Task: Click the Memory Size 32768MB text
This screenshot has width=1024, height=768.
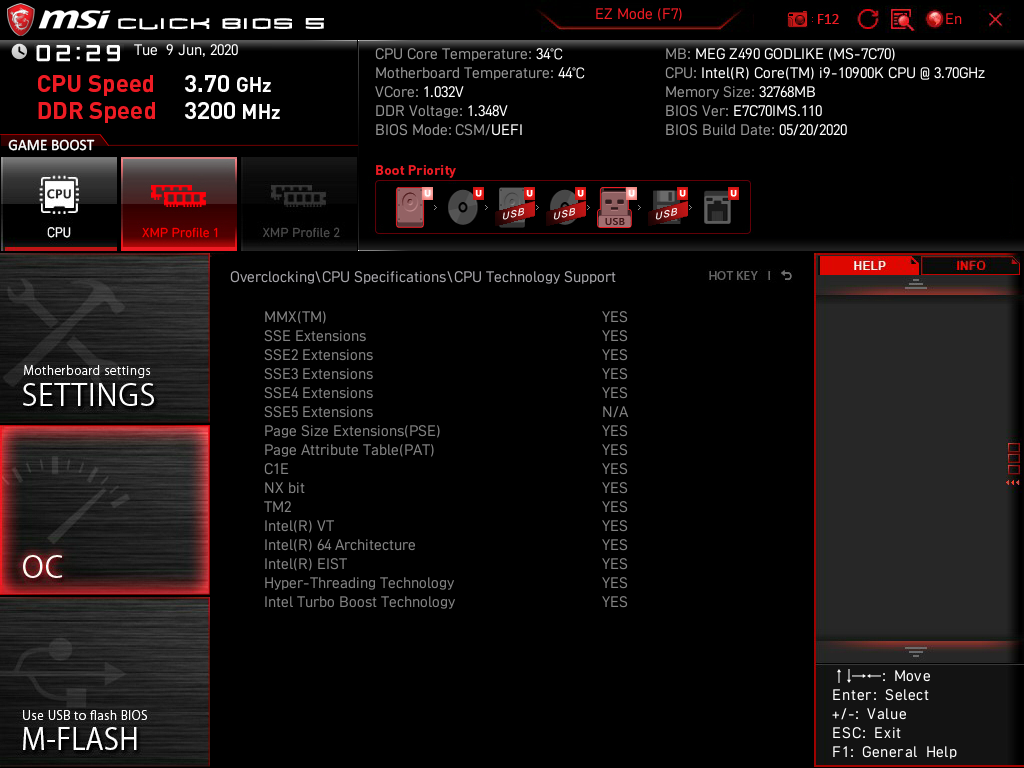Action: point(740,92)
